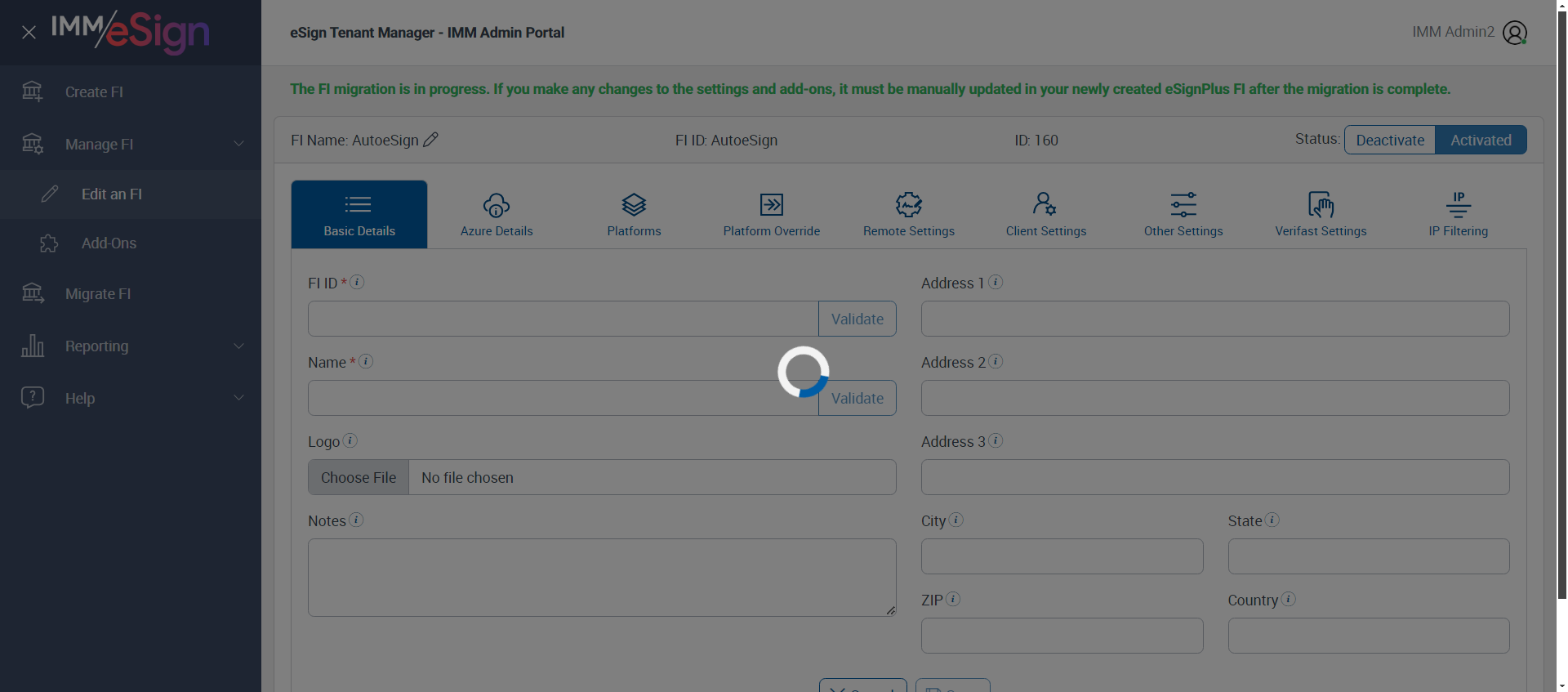Close the sidebar with the X icon
The height and width of the screenshot is (692, 1568).
29,33
